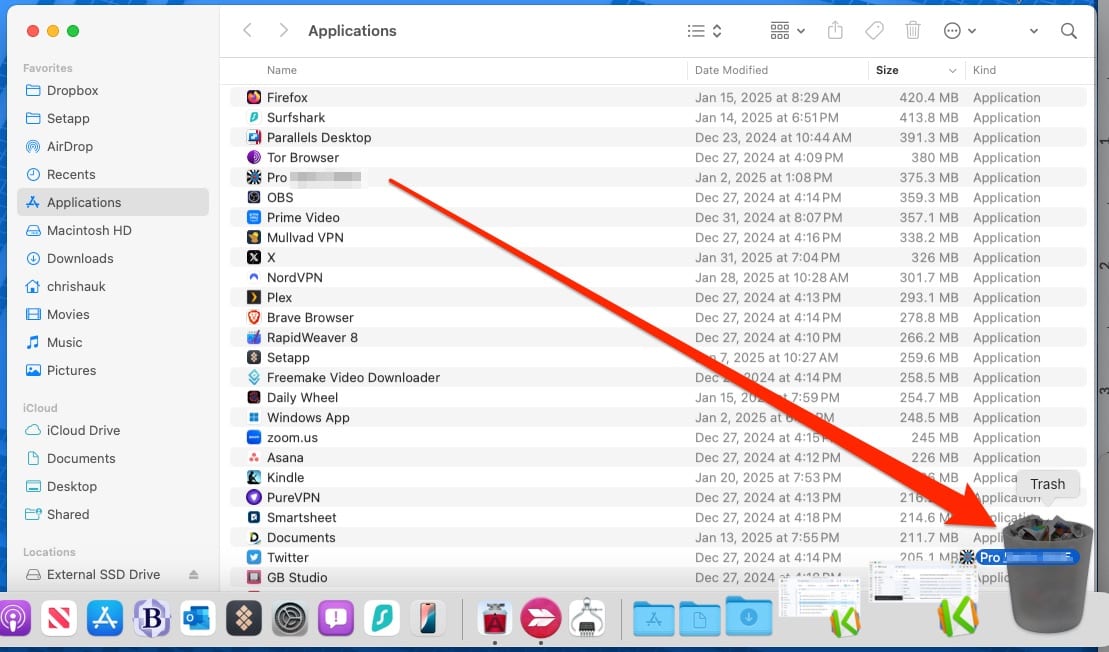Select Mullvad VPN in the list

[658, 237]
